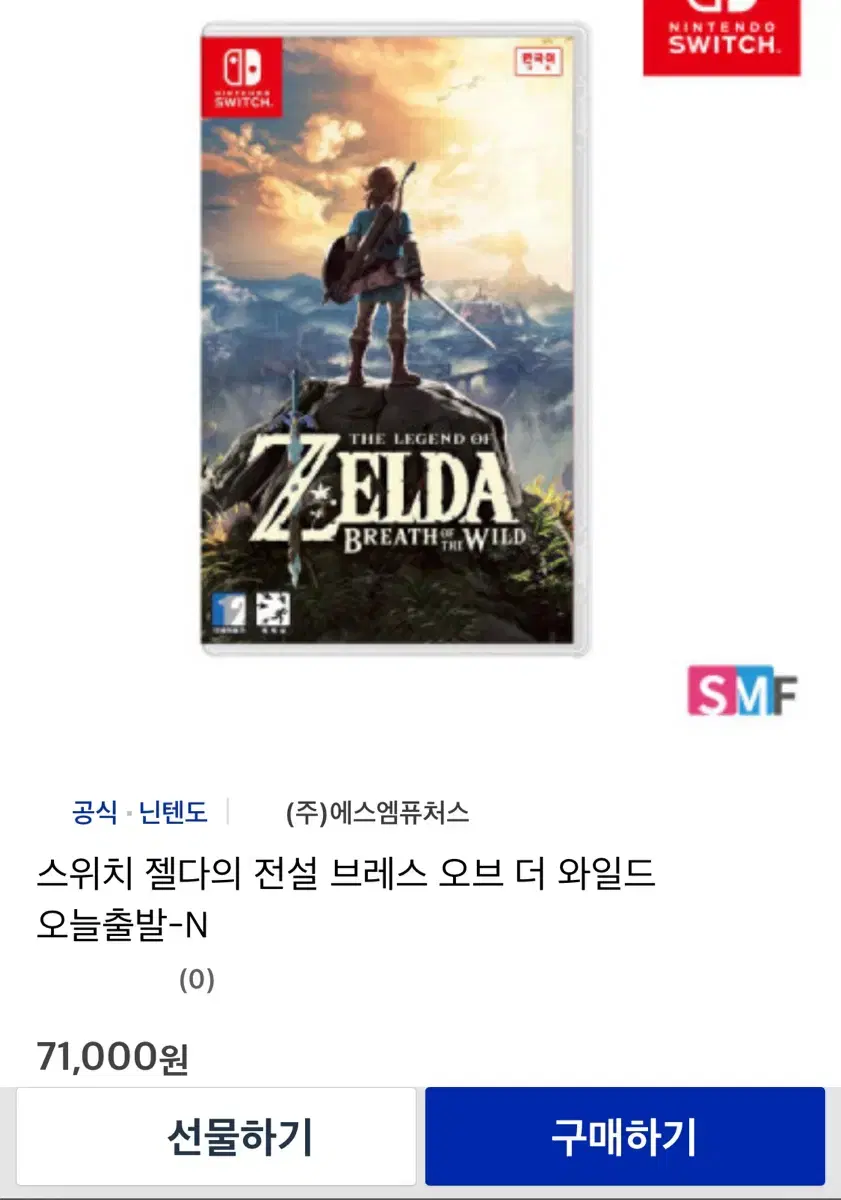Tap the Nintendo Switch logo in top corner

(x=721, y=37)
